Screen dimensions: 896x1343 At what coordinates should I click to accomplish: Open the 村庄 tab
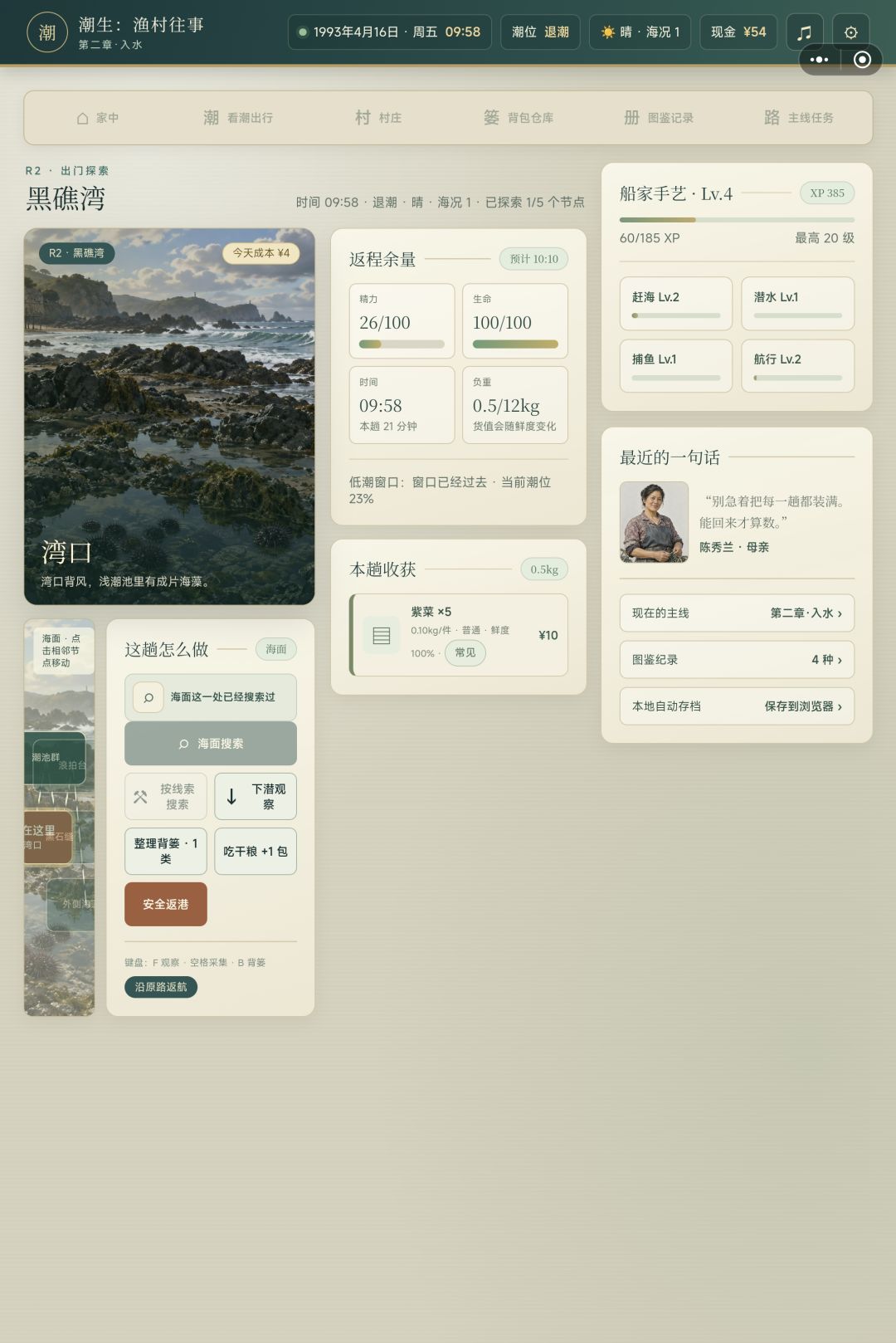[378, 118]
